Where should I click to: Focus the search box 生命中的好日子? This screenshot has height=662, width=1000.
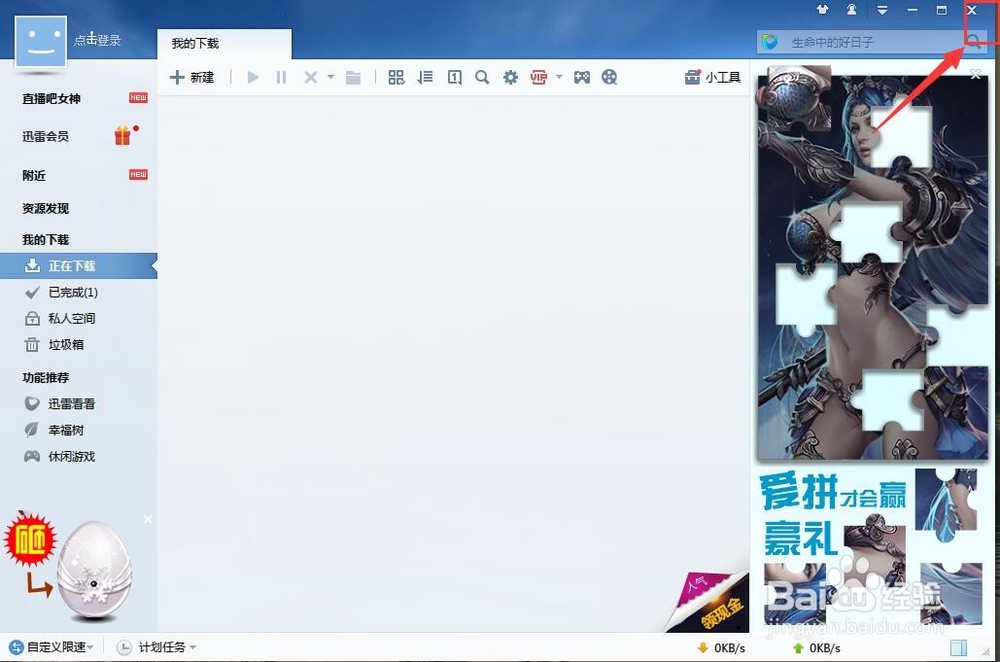(x=871, y=42)
